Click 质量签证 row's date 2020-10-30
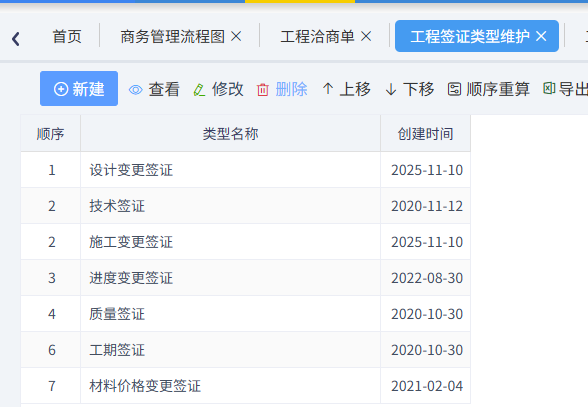Image resolution: width=588 pixels, height=407 pixels. click(x=427, y=314)
